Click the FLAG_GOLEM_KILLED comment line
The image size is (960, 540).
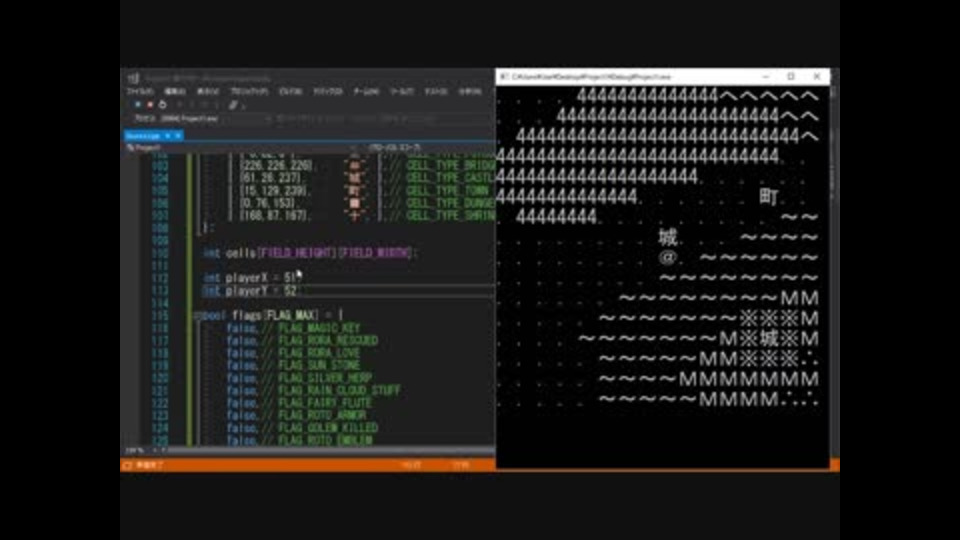pyautogui.click(x=302, y=428)
